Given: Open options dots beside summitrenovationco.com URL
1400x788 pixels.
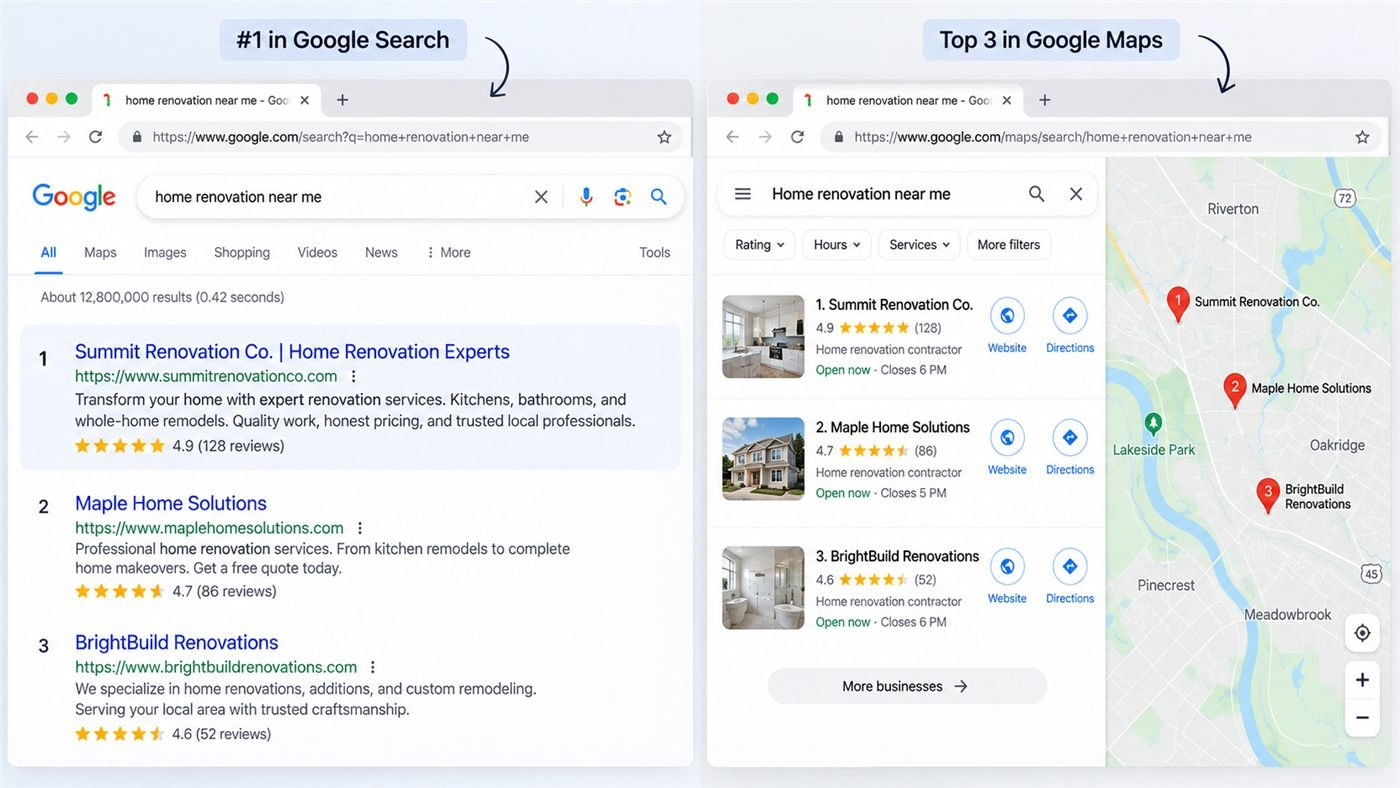Looking at the screenshot, I should click(x=353, y=377).
